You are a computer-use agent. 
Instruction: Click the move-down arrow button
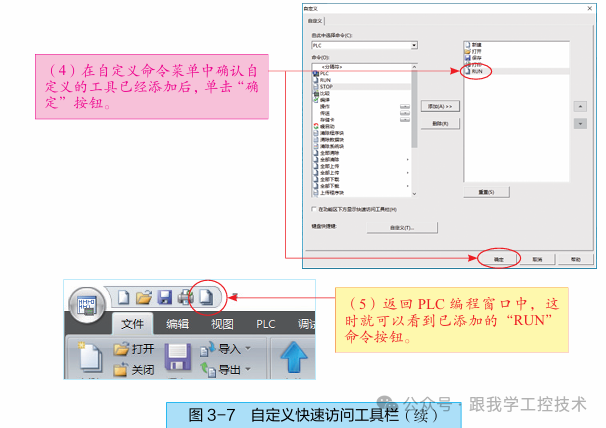(x=580, y=124)
